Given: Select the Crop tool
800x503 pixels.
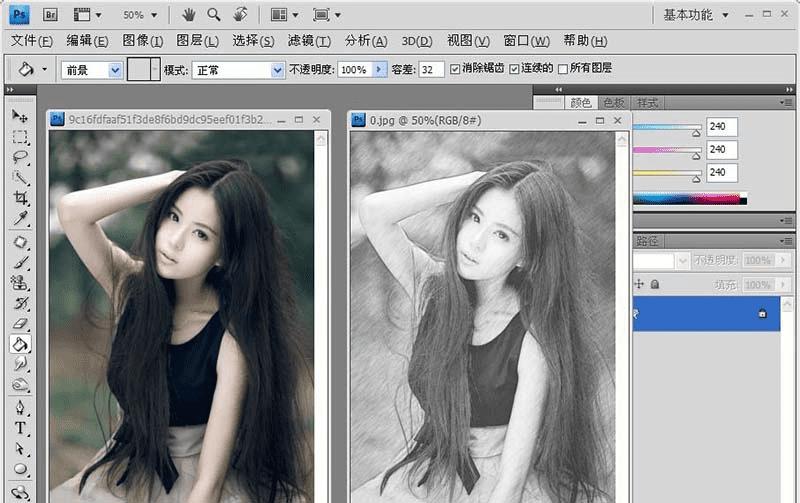Looking at the screenshot, I should pos(20,199).
